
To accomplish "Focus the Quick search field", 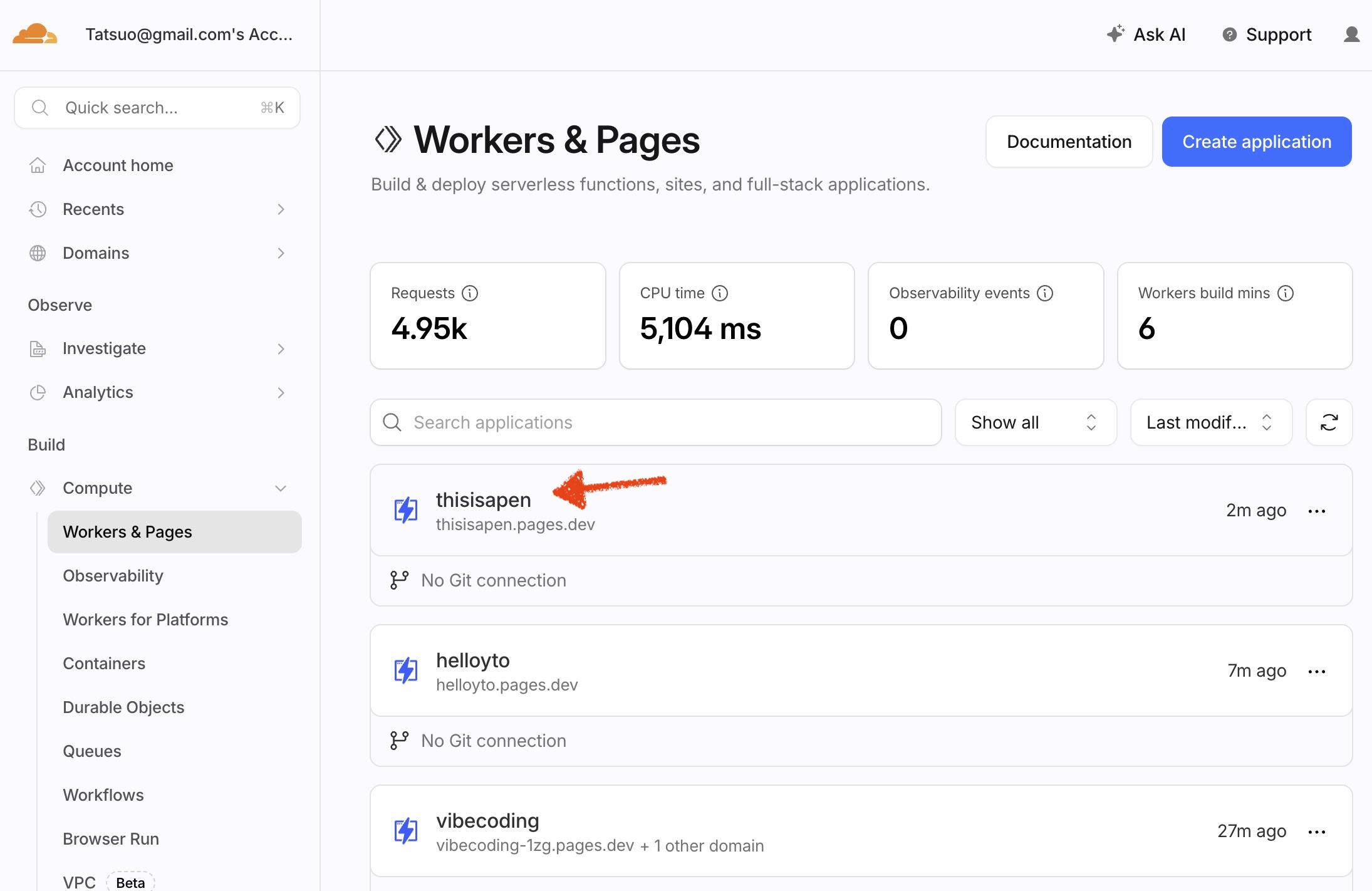I will click(x=157, y=108).
